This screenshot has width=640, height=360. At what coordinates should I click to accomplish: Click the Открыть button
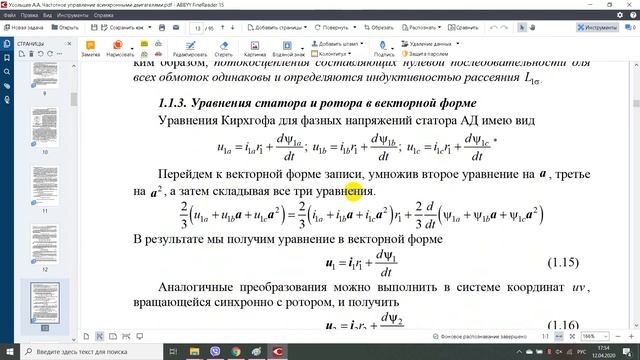click(x=65, y=27)
